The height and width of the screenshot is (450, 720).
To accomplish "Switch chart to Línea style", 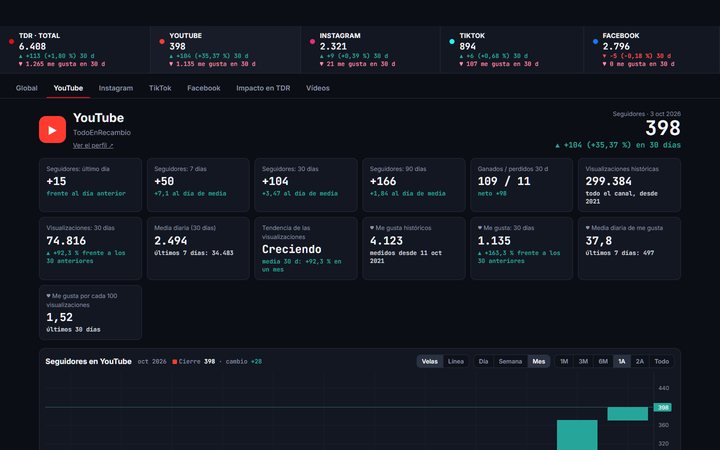I will pyautogui.click(x=456, y=361).
